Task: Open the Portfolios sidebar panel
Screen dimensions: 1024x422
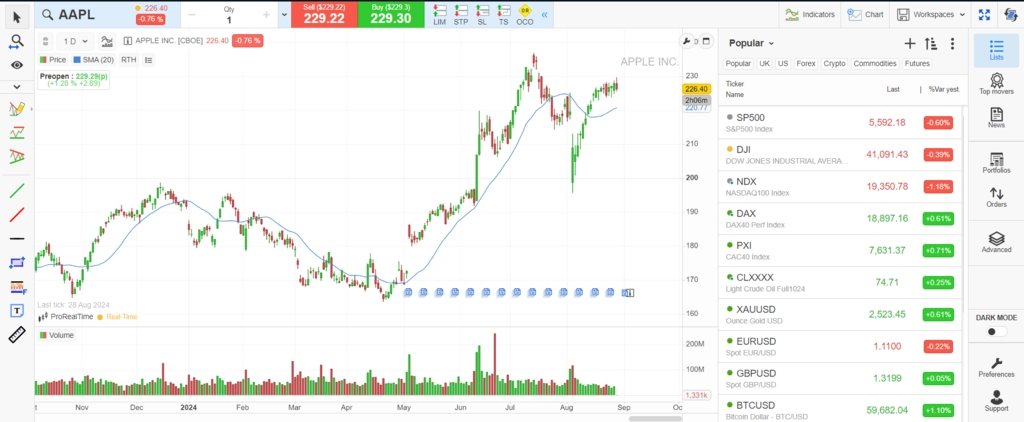Action: [996, 163]
